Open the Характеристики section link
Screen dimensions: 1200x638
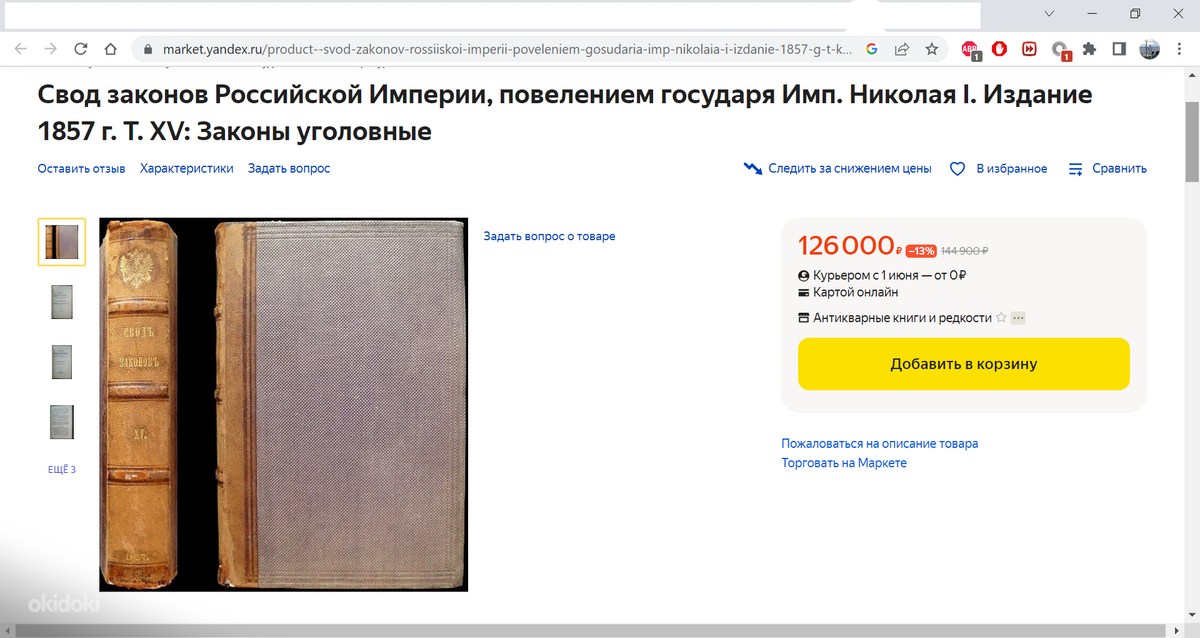coord(187,169)
